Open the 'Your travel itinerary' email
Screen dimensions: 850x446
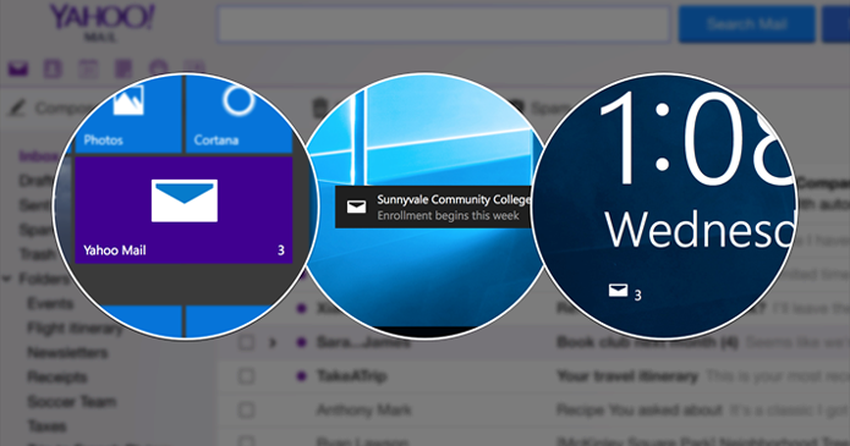pyautogui.click(x=627, y=376)
